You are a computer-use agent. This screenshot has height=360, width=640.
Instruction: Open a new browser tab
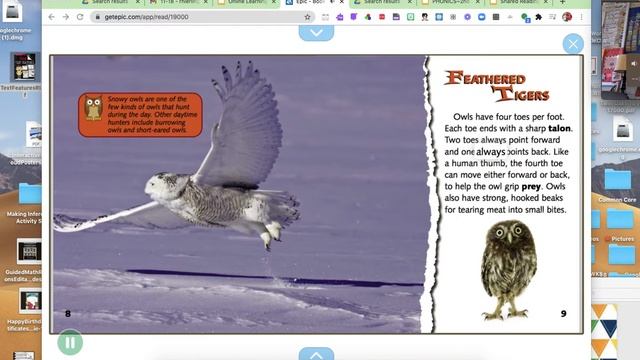562,2
